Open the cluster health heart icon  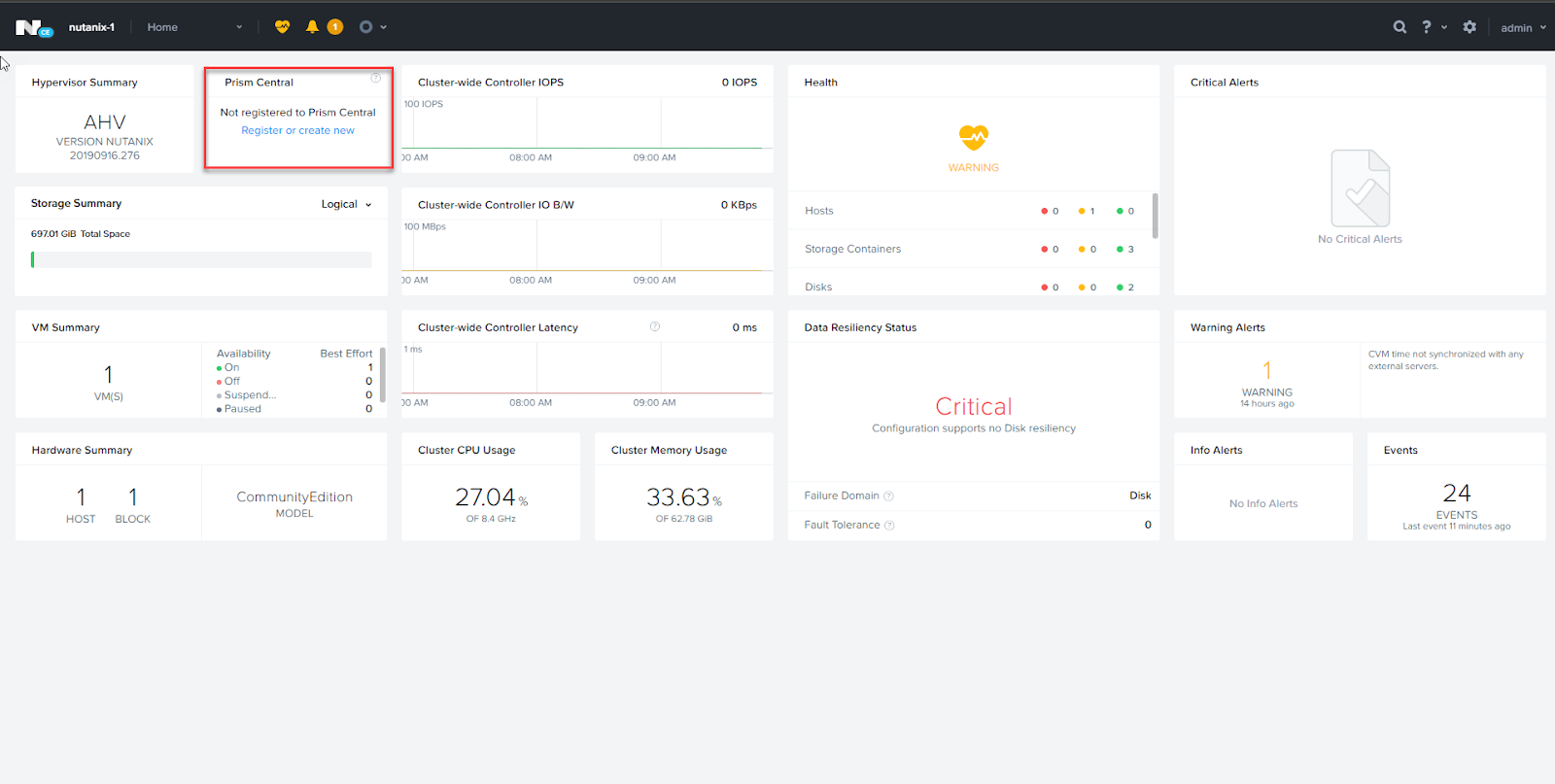pyautogui.click(x=282, y=27)
